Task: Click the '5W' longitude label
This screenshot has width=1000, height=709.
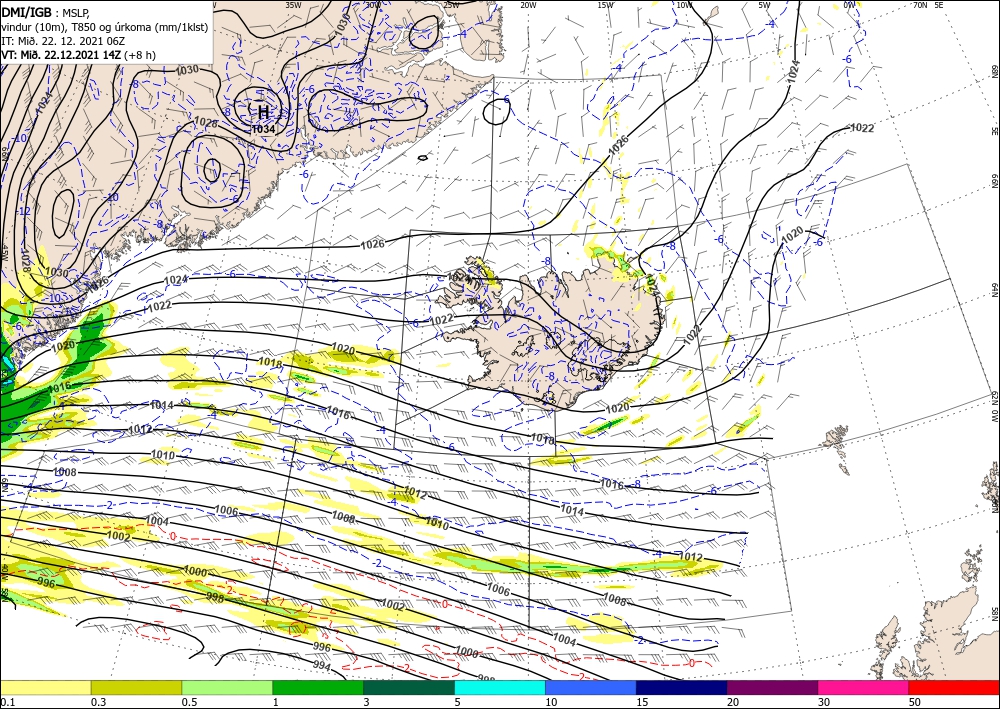Action: [x=764, y=4]
